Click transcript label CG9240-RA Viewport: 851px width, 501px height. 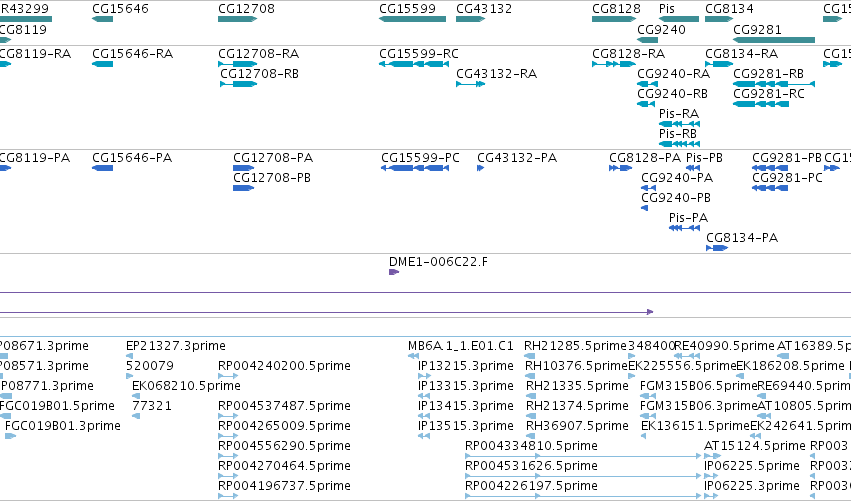tap(674, 73)
